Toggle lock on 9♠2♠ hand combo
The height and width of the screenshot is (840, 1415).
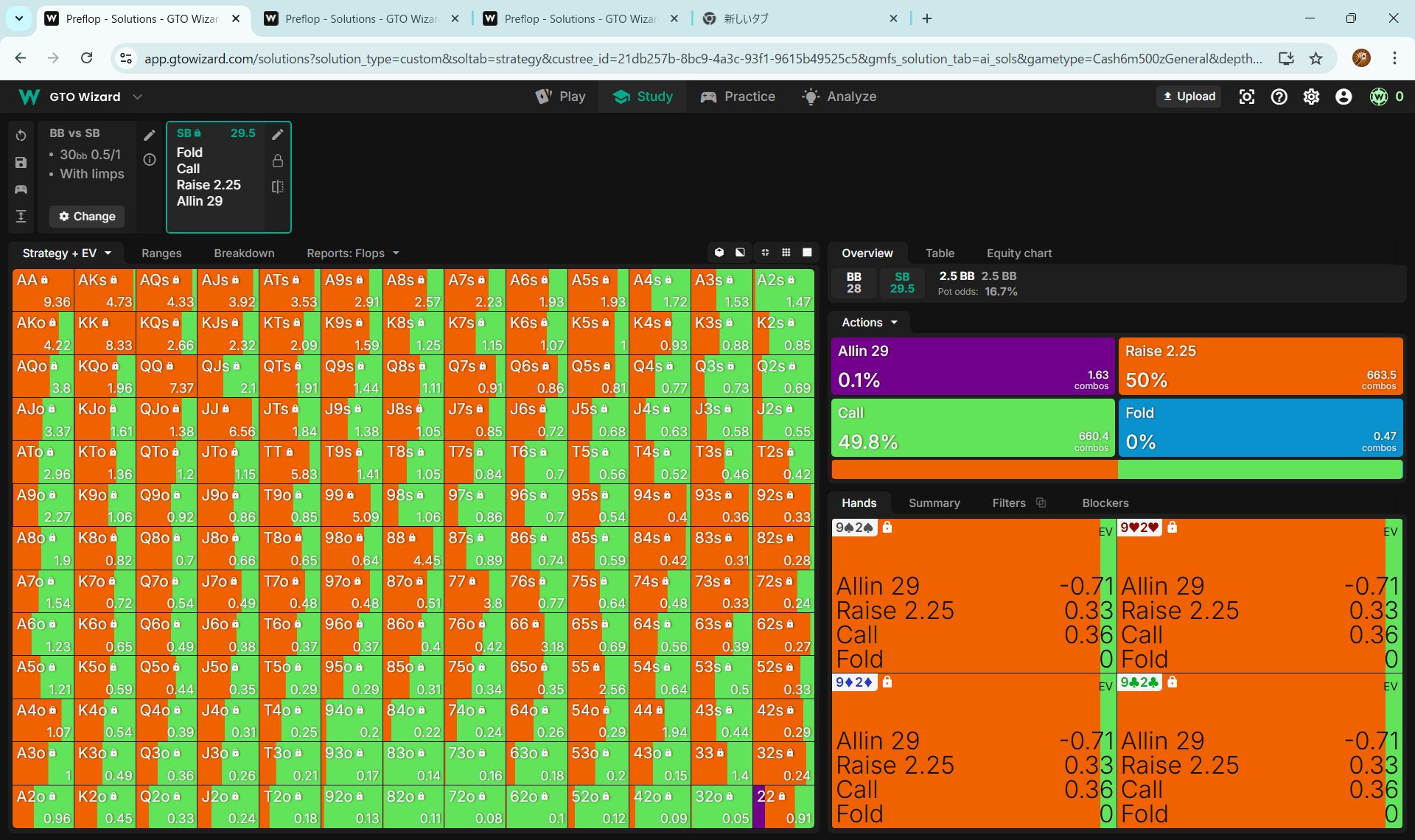coord(887,528)
